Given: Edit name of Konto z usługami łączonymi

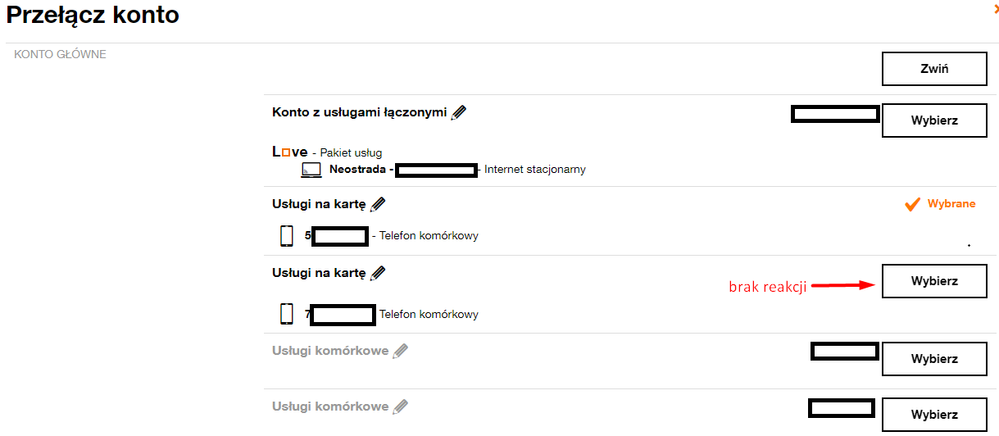Looking at the screenshot, I should point(459,113).
